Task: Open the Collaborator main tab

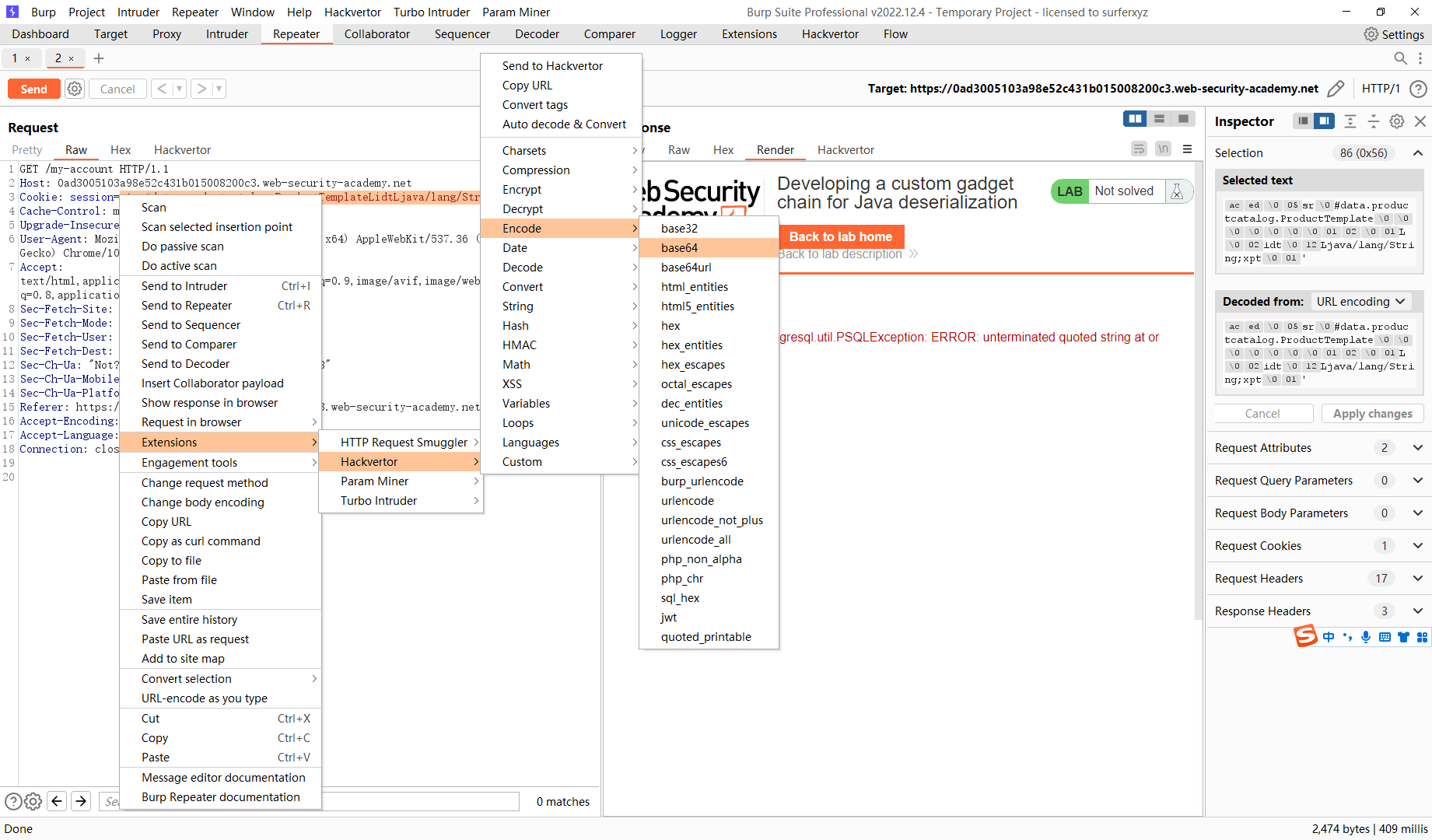Action: pyautogui.click(x=376, y=34)
